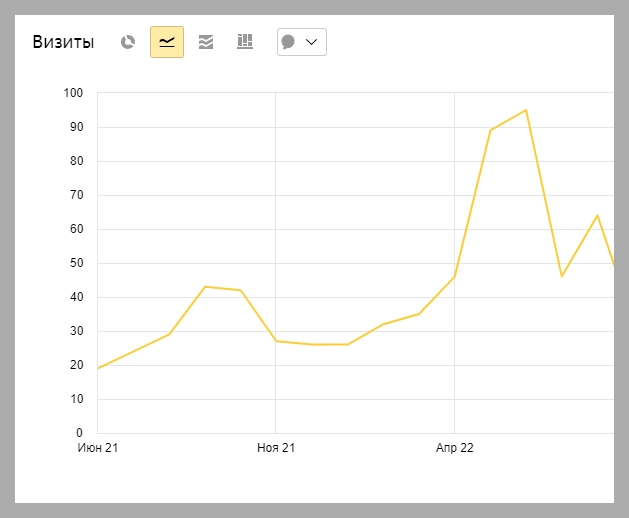Click the line point above Апр 22

point(454,276)
